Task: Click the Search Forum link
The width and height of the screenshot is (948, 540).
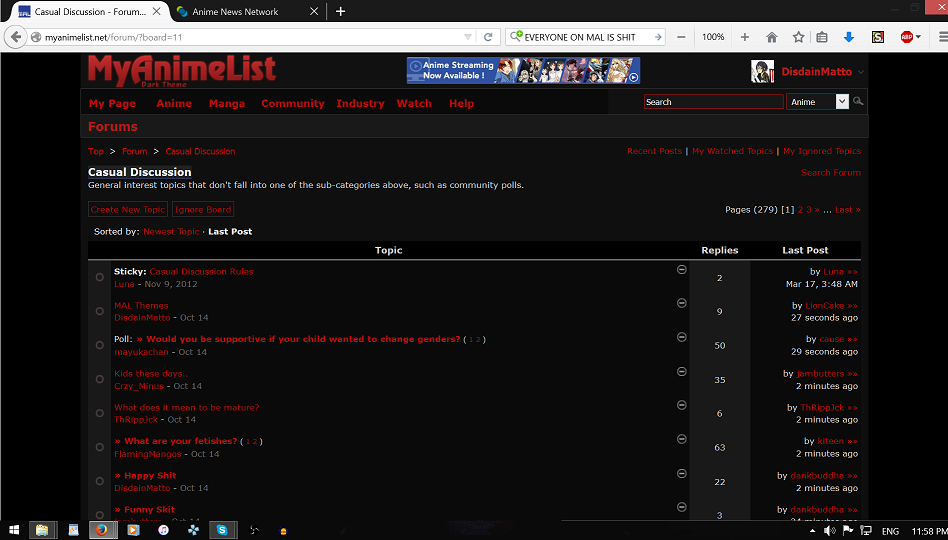Action: click(831, 172)
